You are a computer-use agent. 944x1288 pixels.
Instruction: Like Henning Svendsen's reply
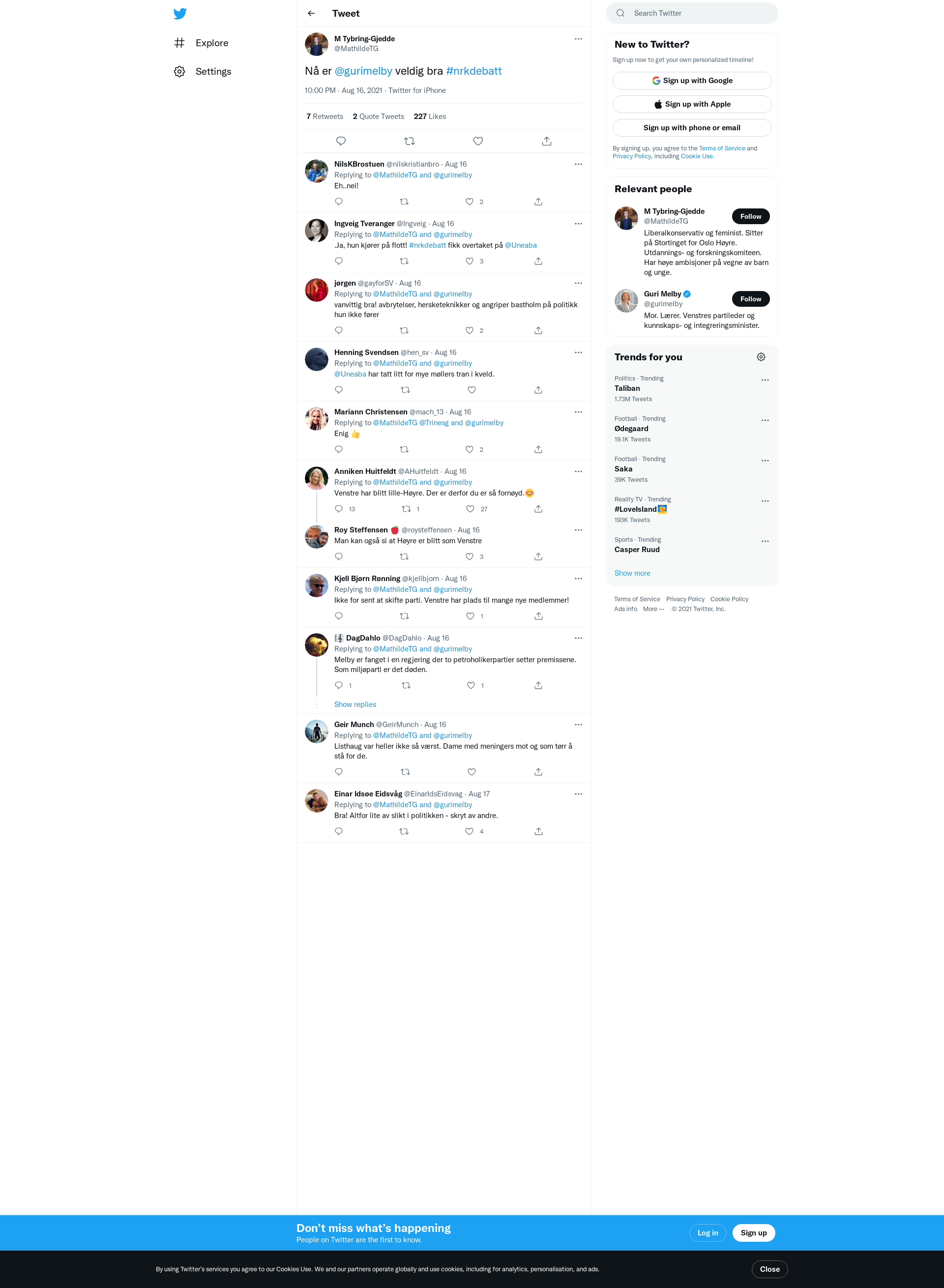tap(472, 390)
